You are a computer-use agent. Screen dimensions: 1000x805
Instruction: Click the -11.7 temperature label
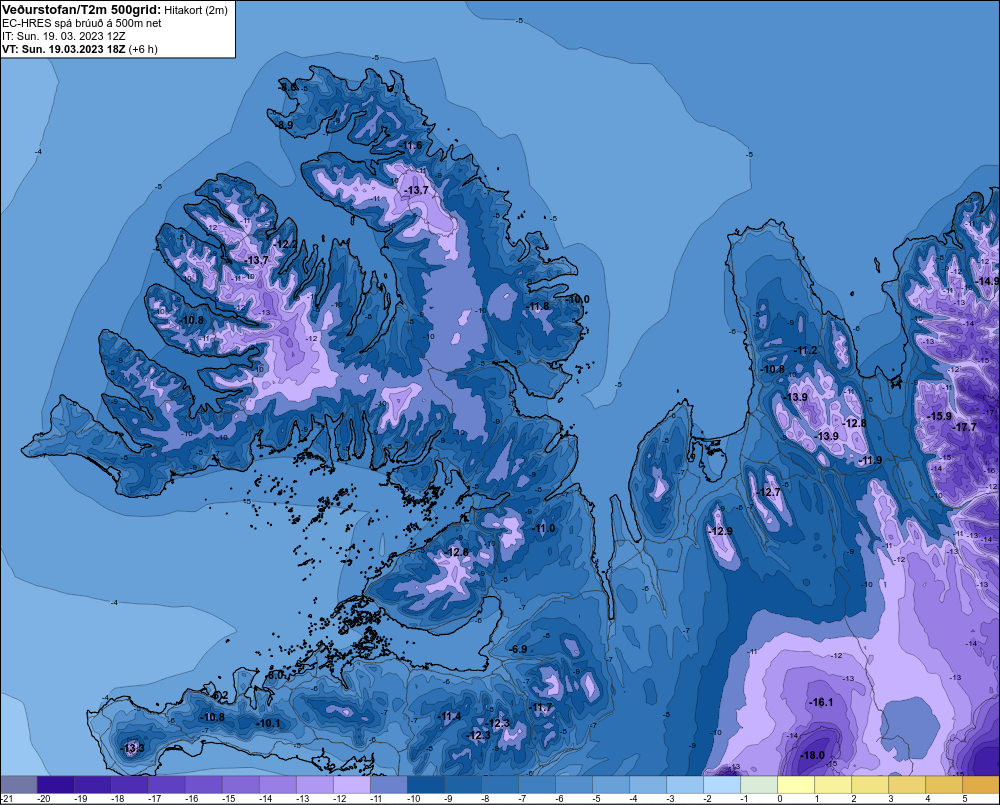tap(541, 707)
